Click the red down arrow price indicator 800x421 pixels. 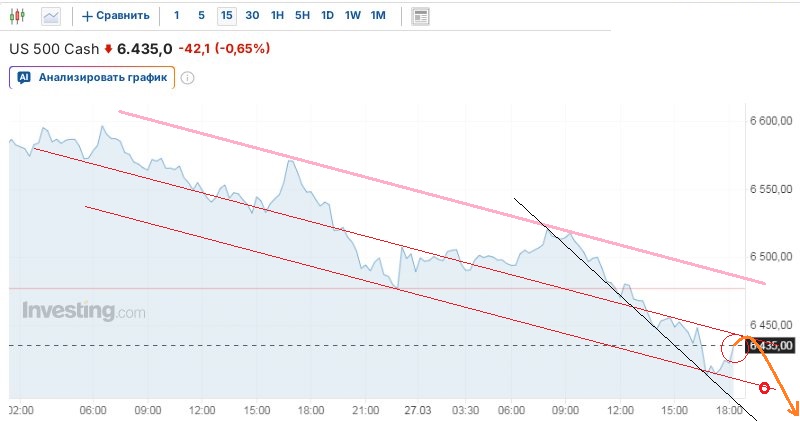[x=109, y=48]
